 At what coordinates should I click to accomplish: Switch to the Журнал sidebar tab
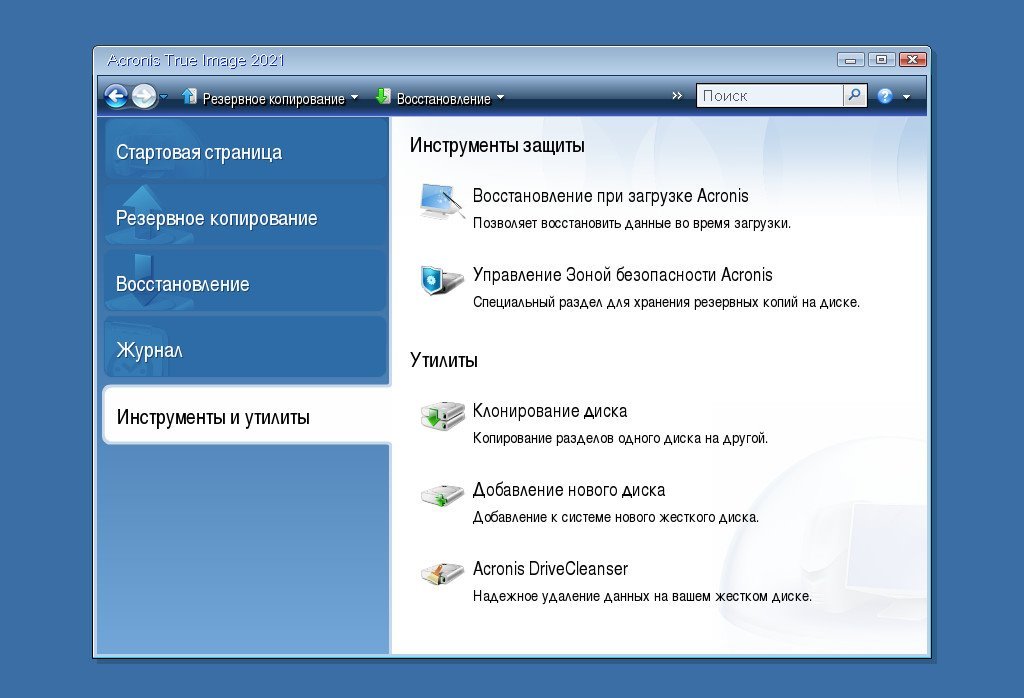149,351
